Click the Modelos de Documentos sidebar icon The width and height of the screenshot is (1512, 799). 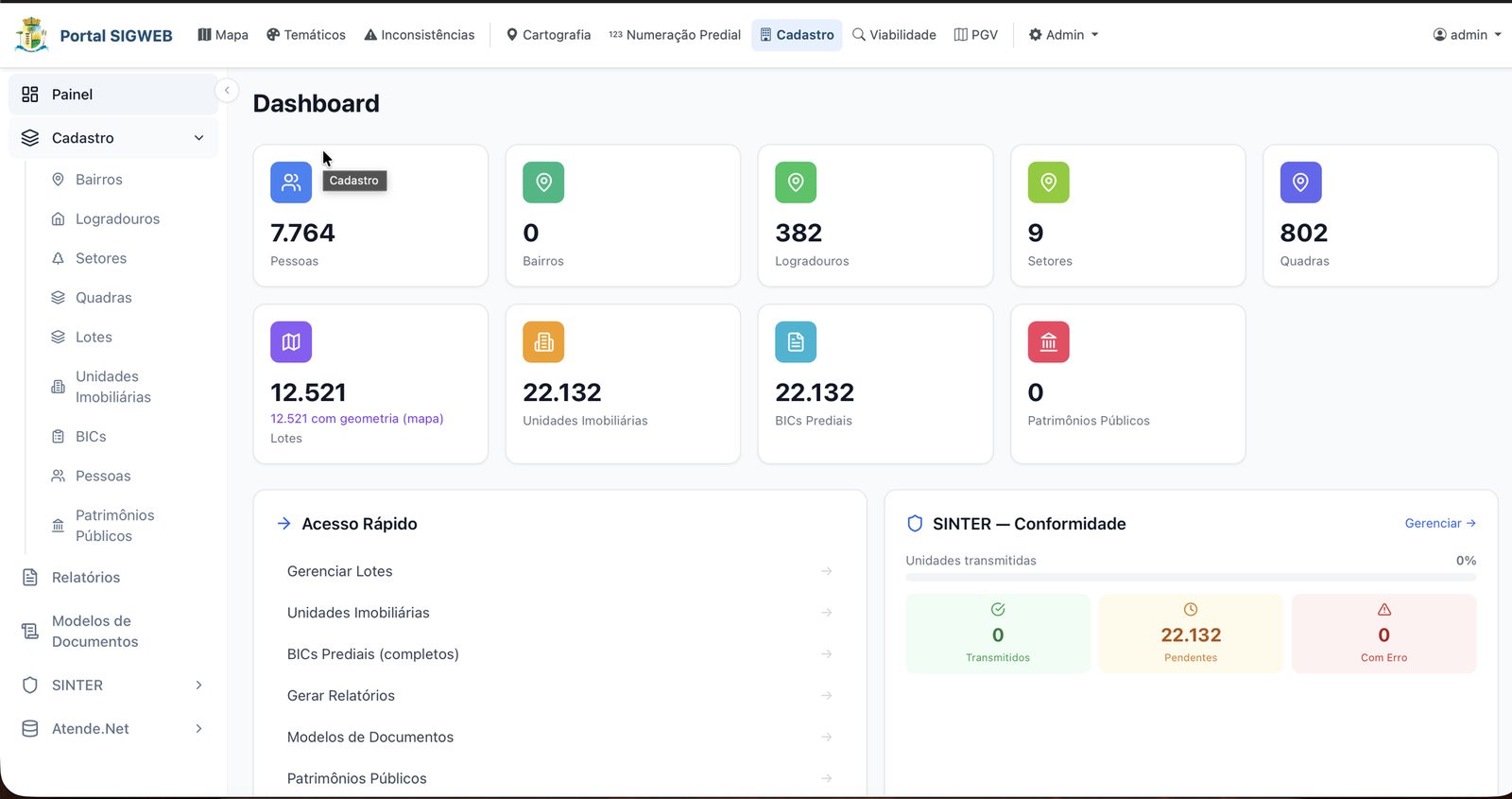tap(30, 632)
